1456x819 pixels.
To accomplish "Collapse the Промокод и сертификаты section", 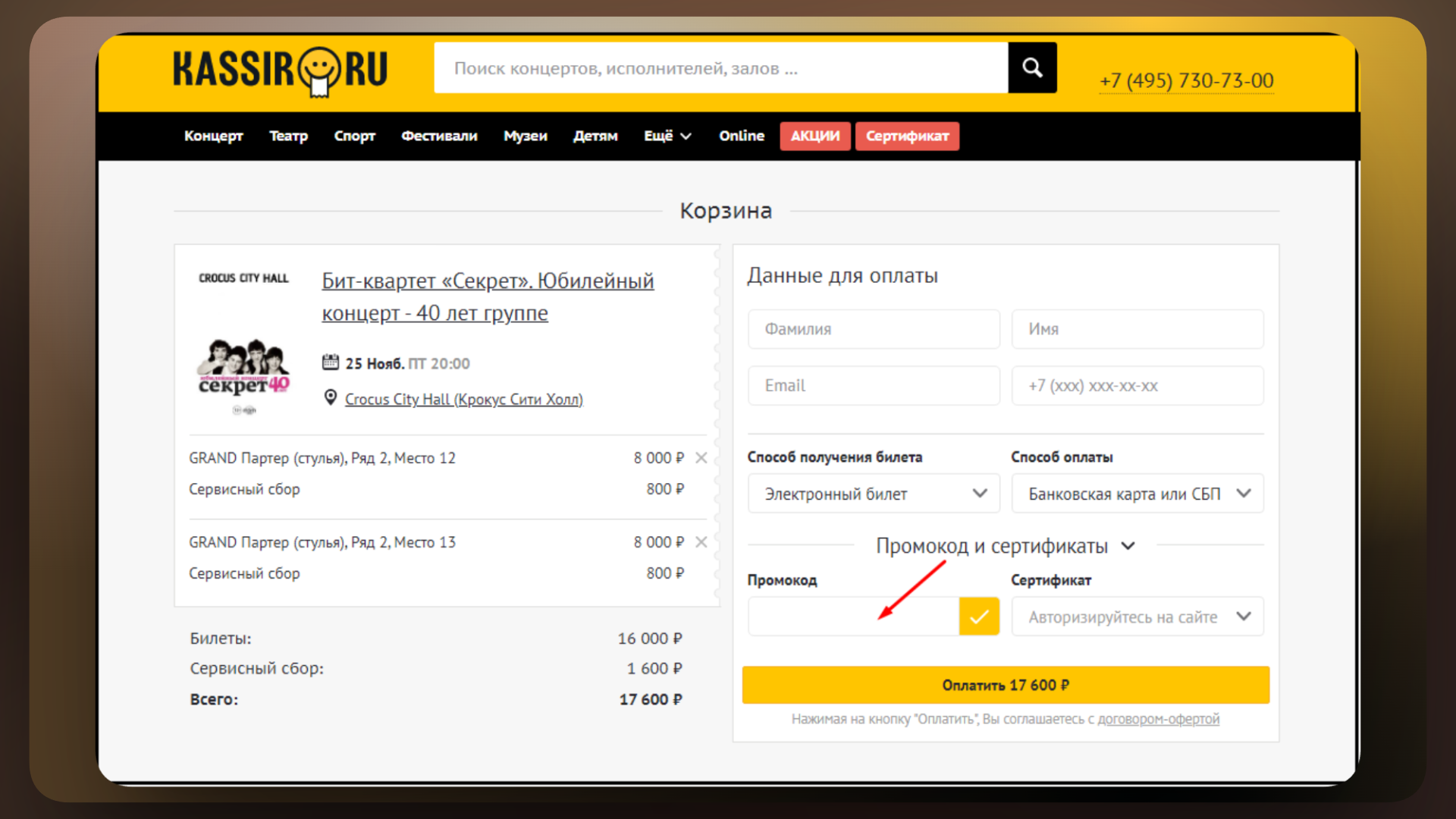I will [1128, 545].
